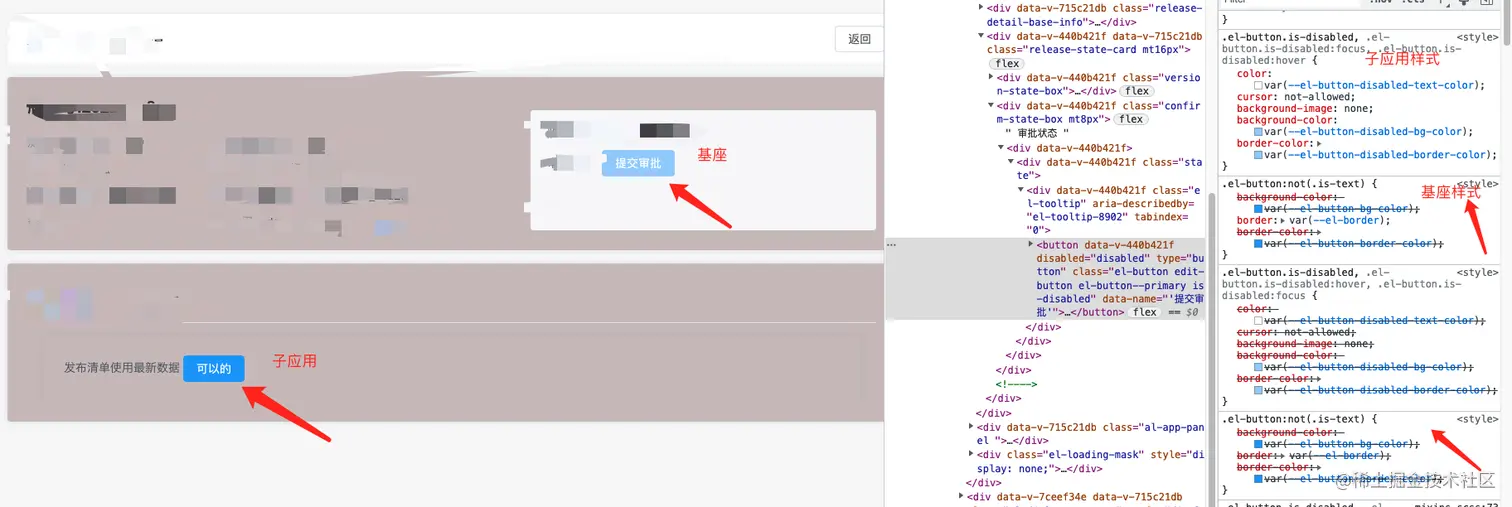The image size is (1512, 507).
Task: Open swatch for active --el-button-disabled-text-color value
Action: (x=1258, y=85)
